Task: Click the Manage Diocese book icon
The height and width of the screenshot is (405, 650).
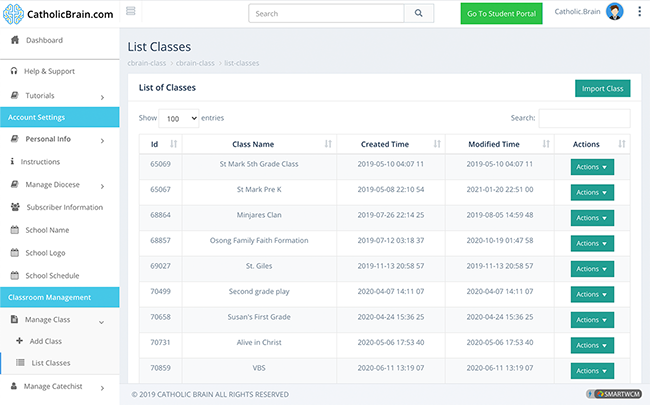Action: click(15, 184)
